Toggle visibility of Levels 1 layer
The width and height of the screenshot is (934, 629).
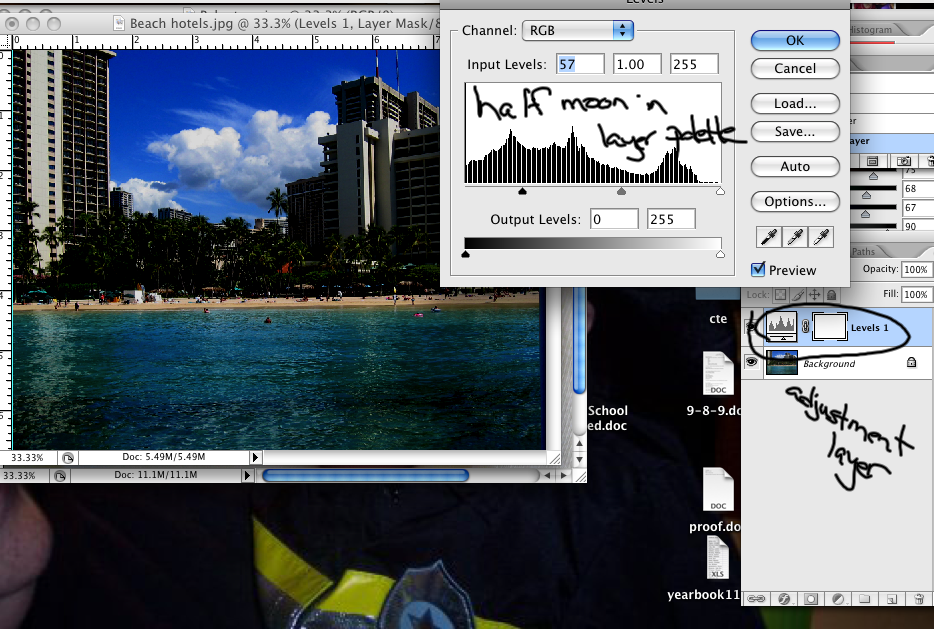752,327
